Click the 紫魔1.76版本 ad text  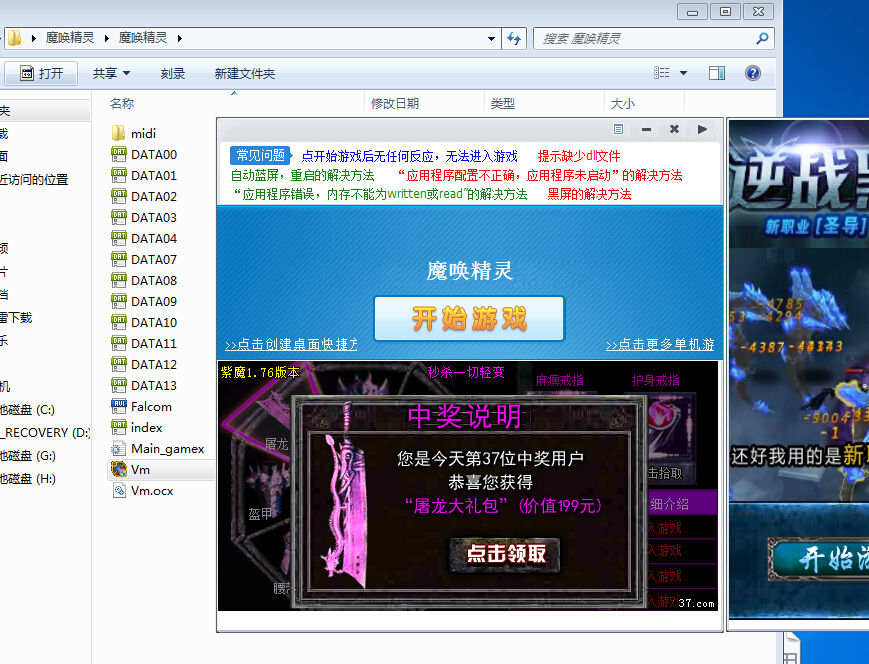point(260,372)
